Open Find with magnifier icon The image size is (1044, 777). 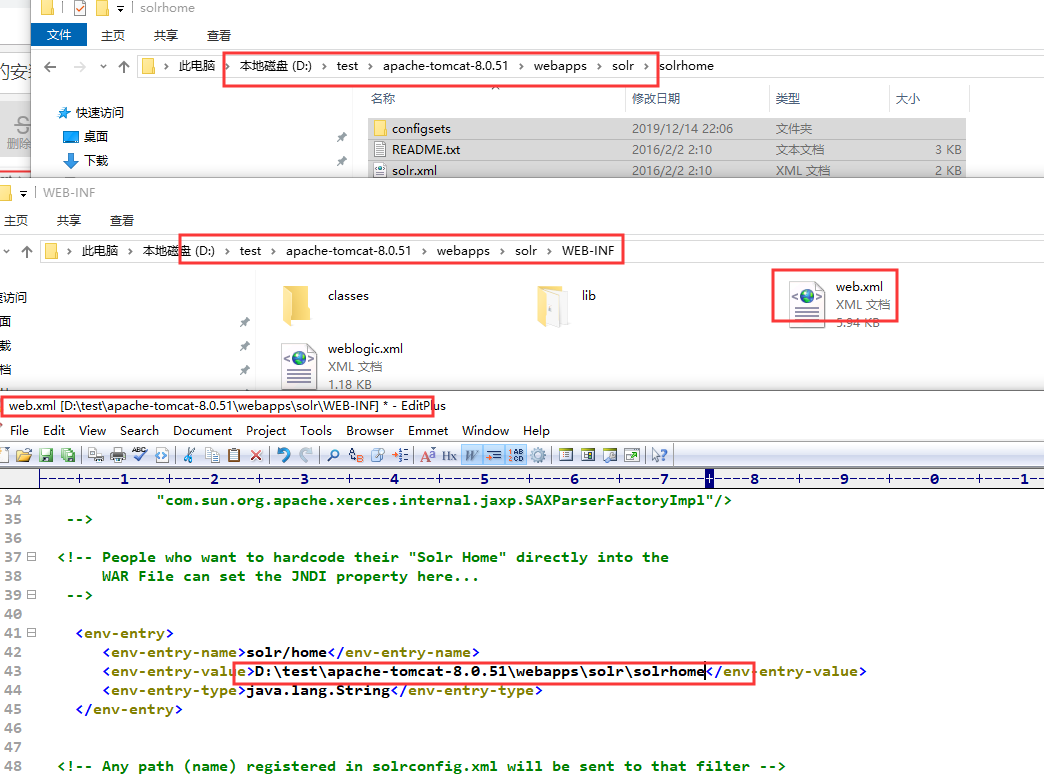tap(333, 455)
